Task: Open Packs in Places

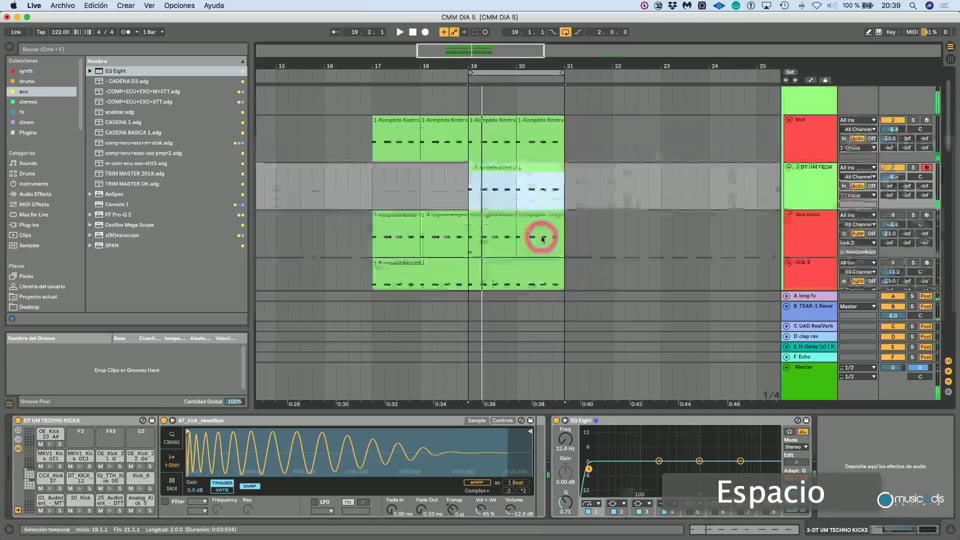Action: (x=42, y=276)
